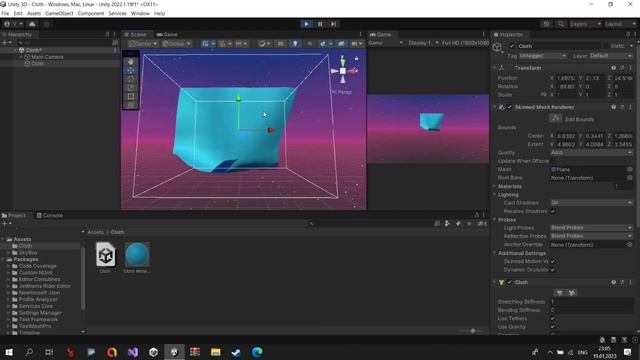640x360 pixels.
Task: Switch to the Game tab beside Scene
Action: pos(167,34)
